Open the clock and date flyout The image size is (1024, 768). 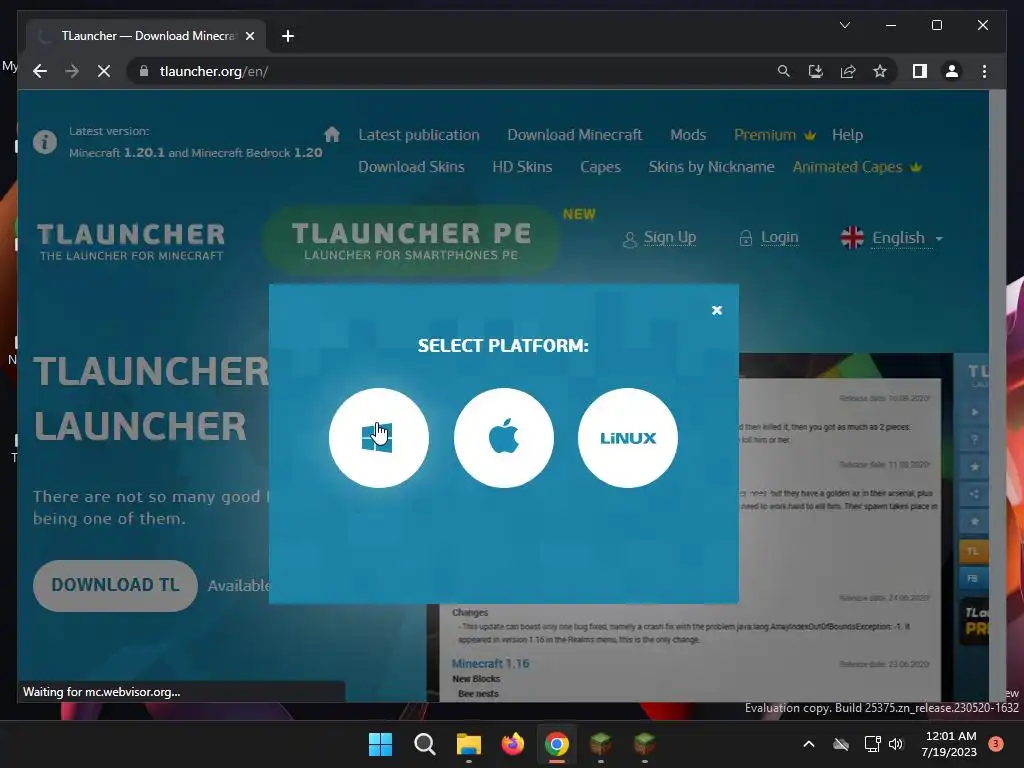tap(949, 744)
